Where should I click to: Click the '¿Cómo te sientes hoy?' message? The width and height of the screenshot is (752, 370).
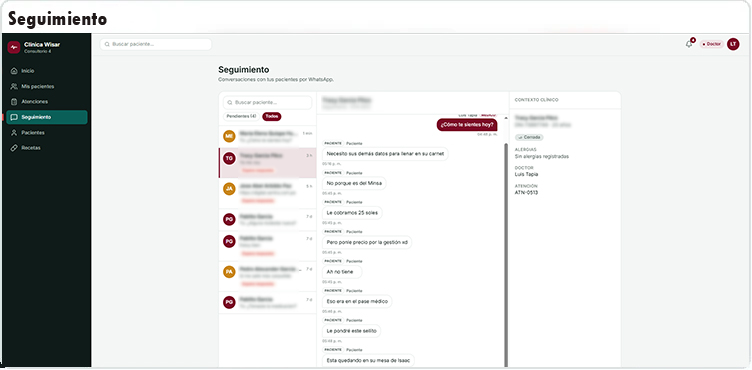[x=467, y=125]
